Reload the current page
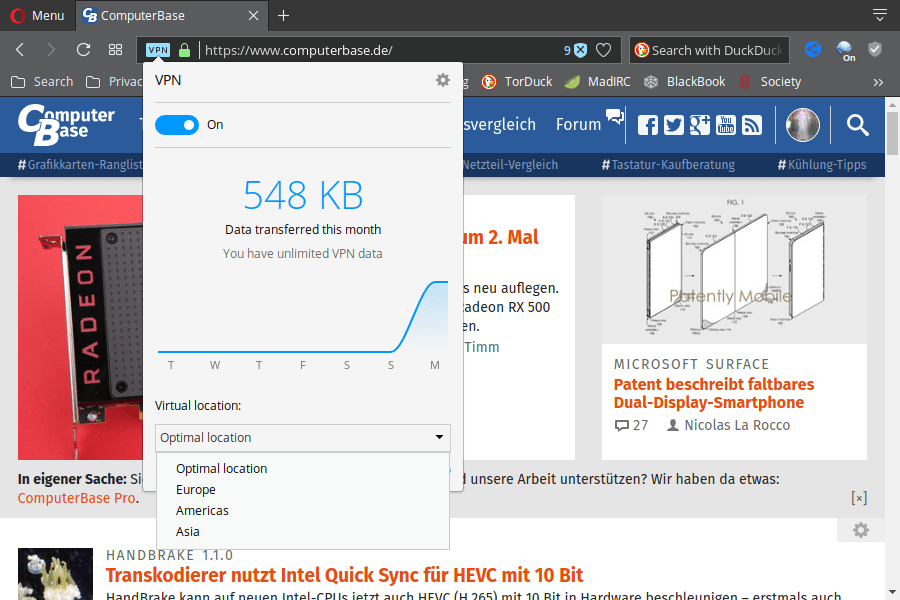 [83, 50]
